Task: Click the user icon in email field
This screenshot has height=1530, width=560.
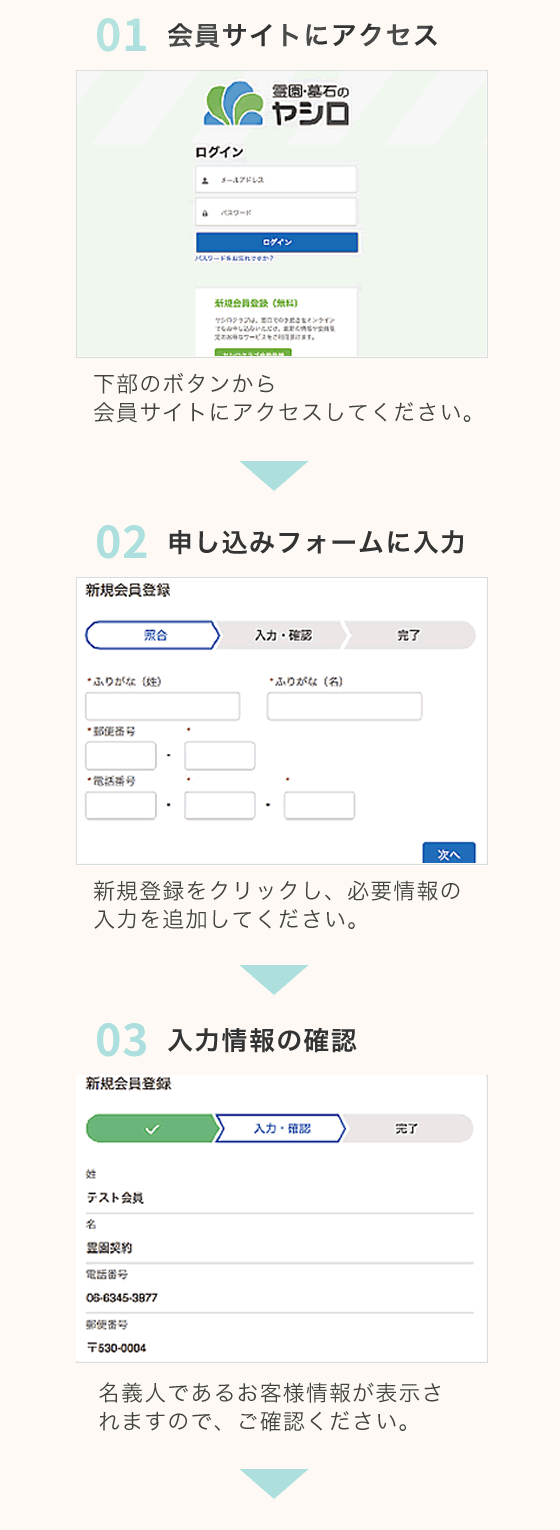Action: coord(206,181)
